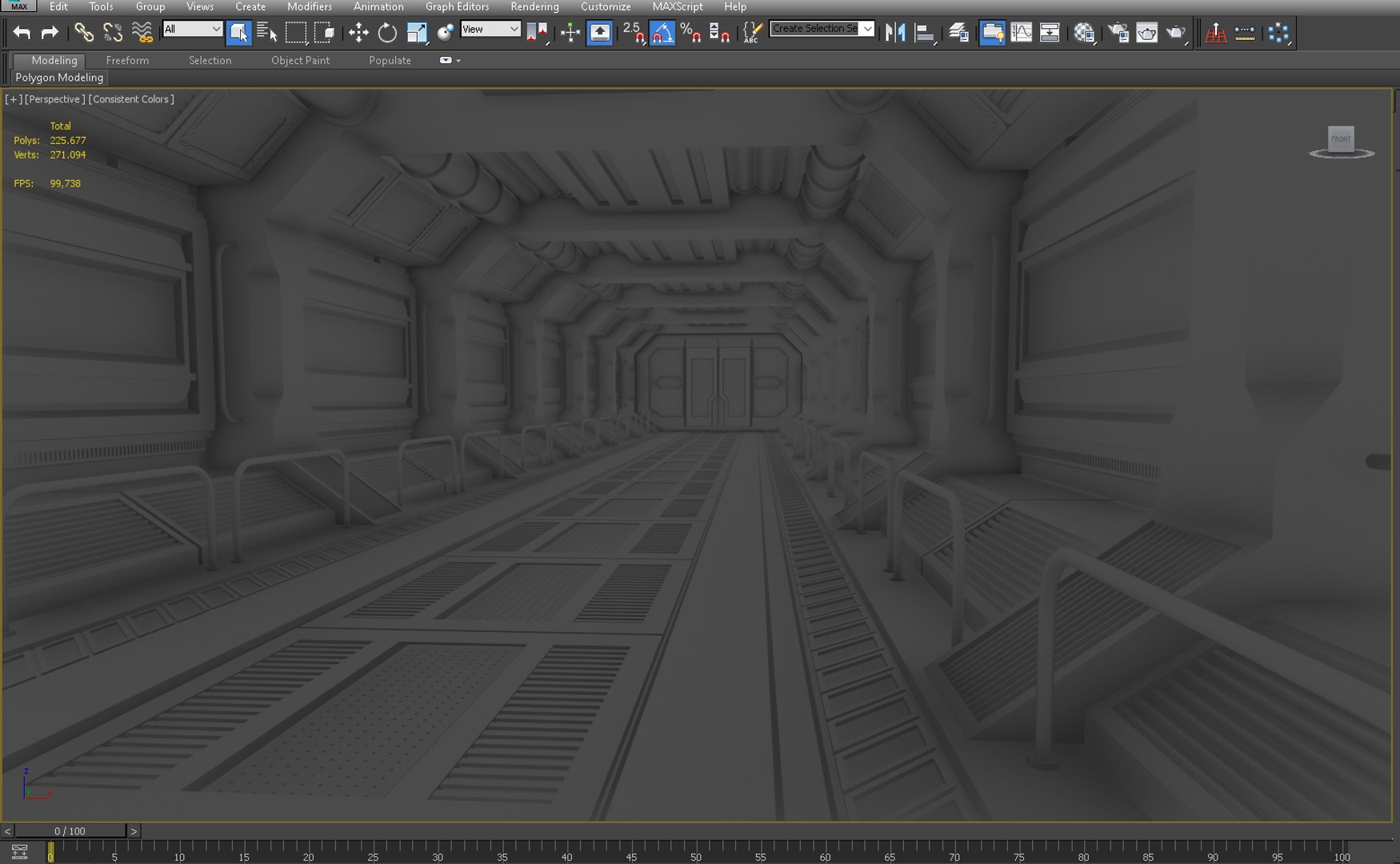Open the Render Setup icon
This screenshot has height=864, width=1400.
[x=1118, y=33]
